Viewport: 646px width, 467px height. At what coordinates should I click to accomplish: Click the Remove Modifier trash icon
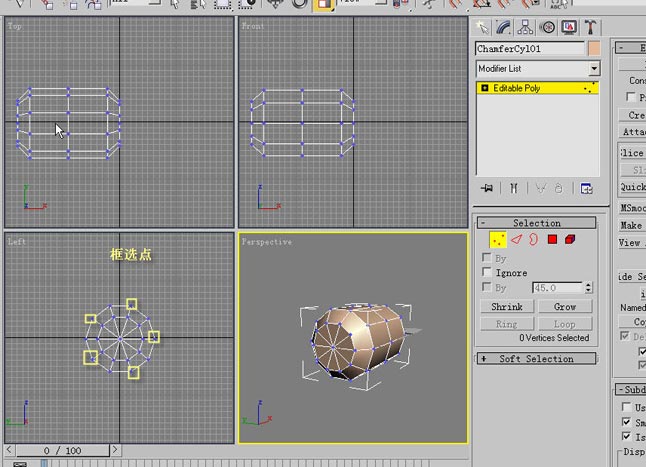point(559,189)
